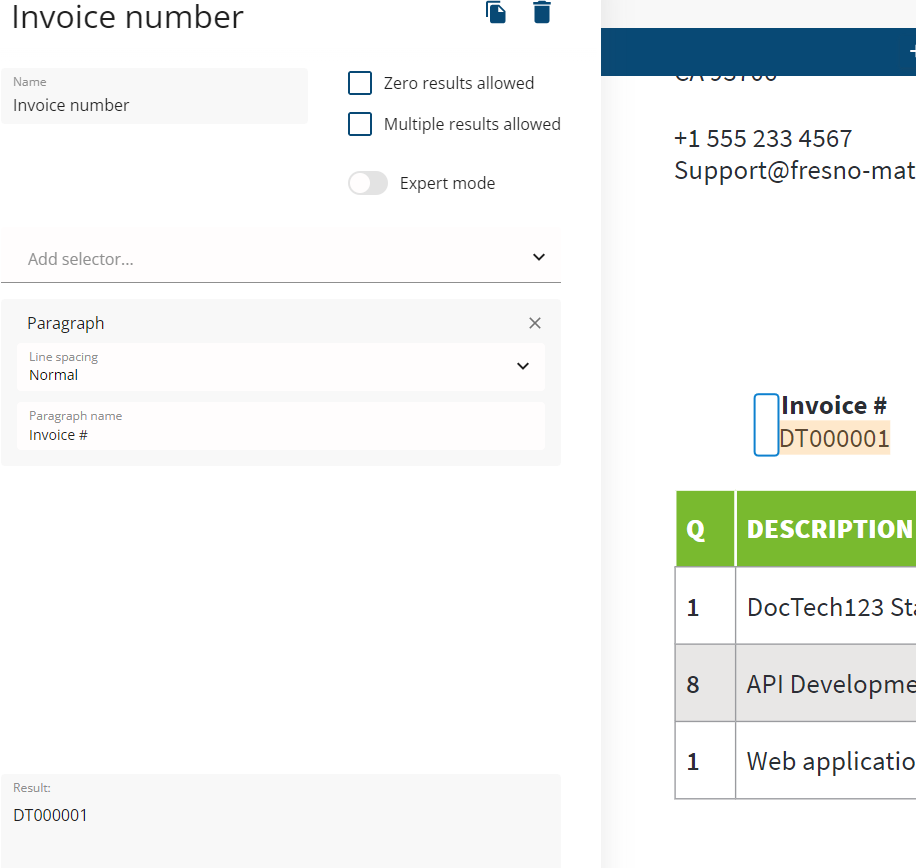
Task: Click the DESCRIPTION table header
Action: (829, 529)
